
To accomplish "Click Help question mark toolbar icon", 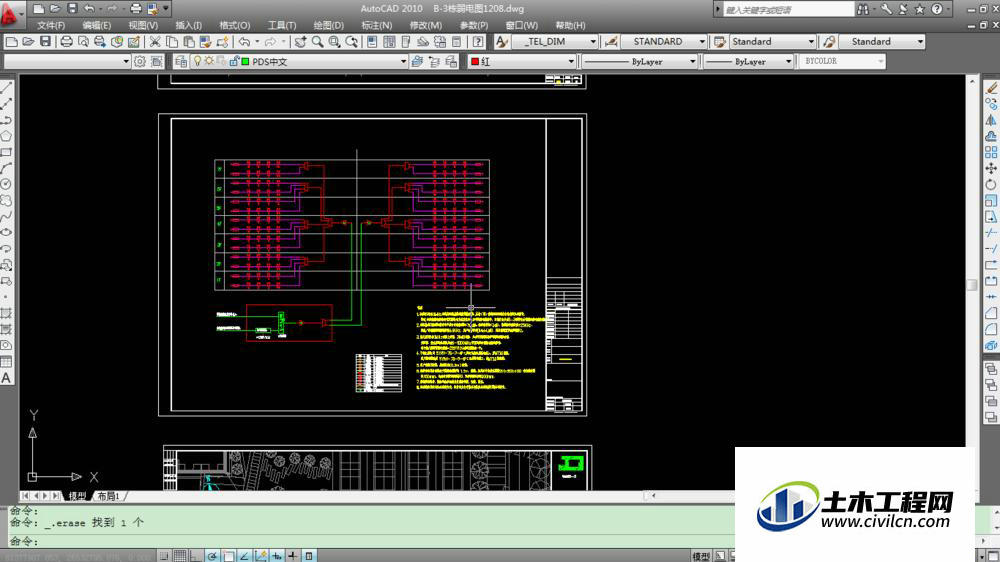I will coord(478,42).
